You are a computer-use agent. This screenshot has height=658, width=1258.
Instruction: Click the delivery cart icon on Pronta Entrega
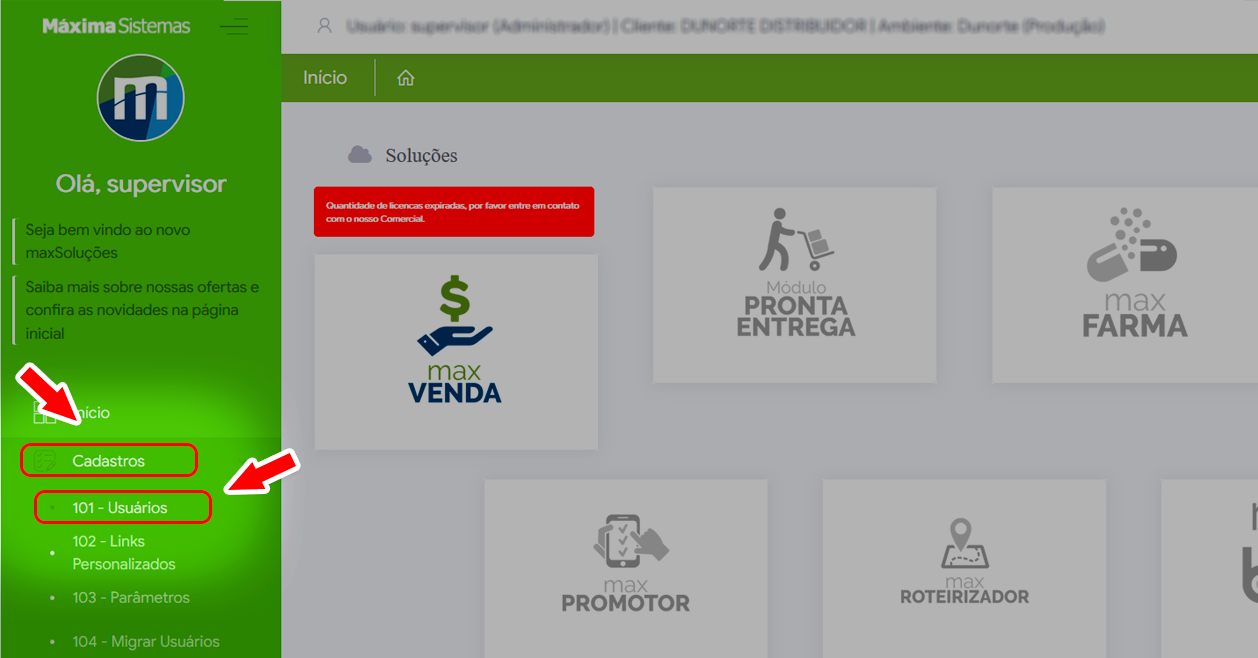pyautogui.click(x=796, y=240)
